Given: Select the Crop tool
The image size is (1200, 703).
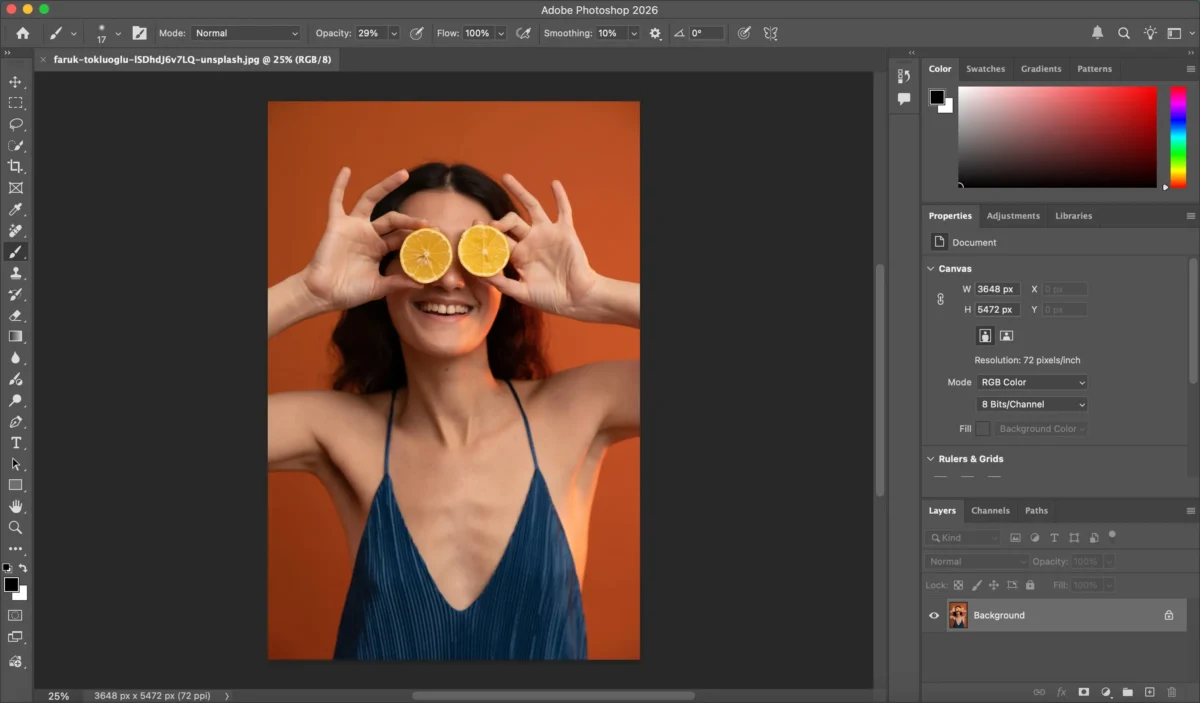Looking at the screenshot, I should pos(15,166).
